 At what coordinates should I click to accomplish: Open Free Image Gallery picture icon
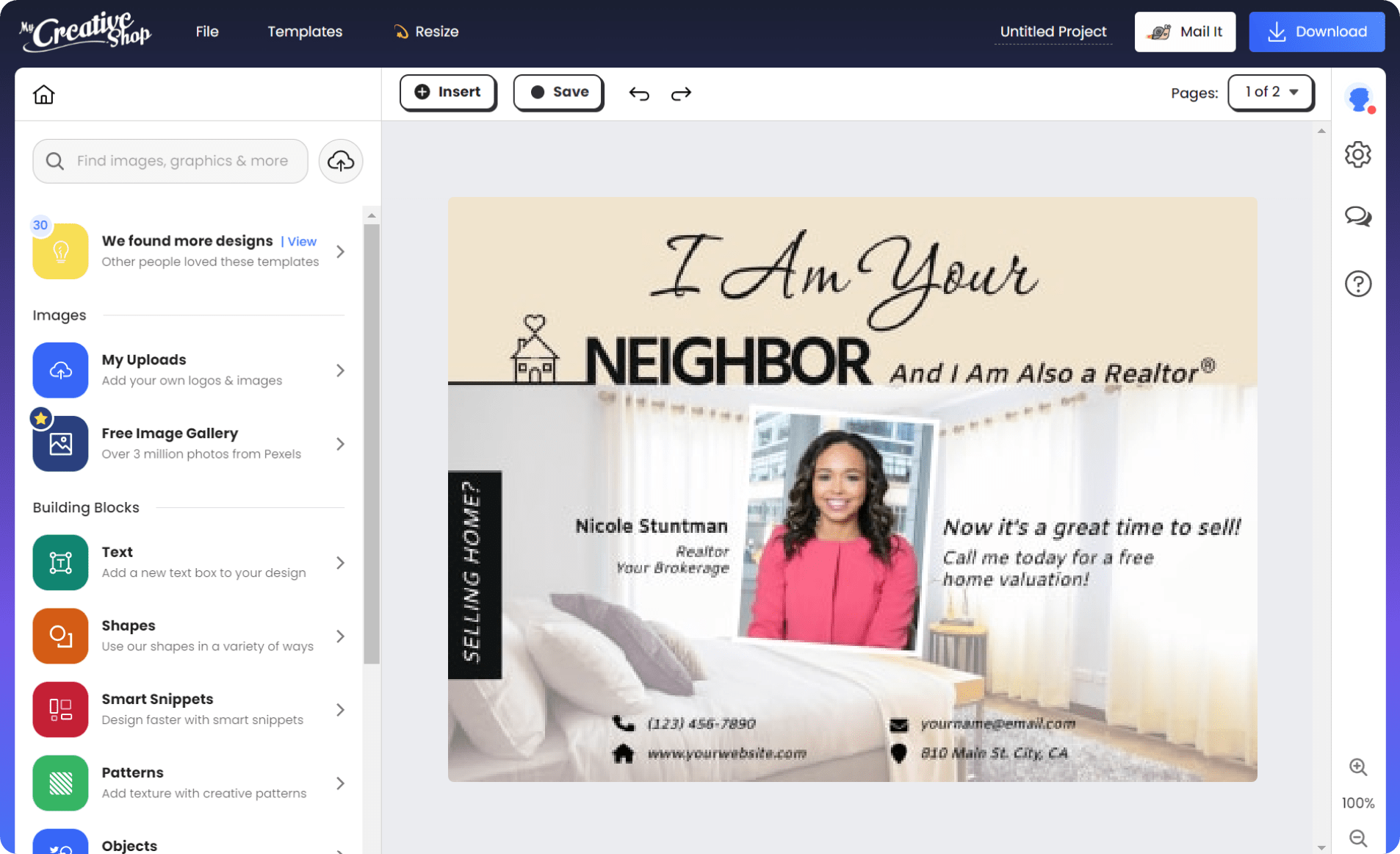[60, 444]
